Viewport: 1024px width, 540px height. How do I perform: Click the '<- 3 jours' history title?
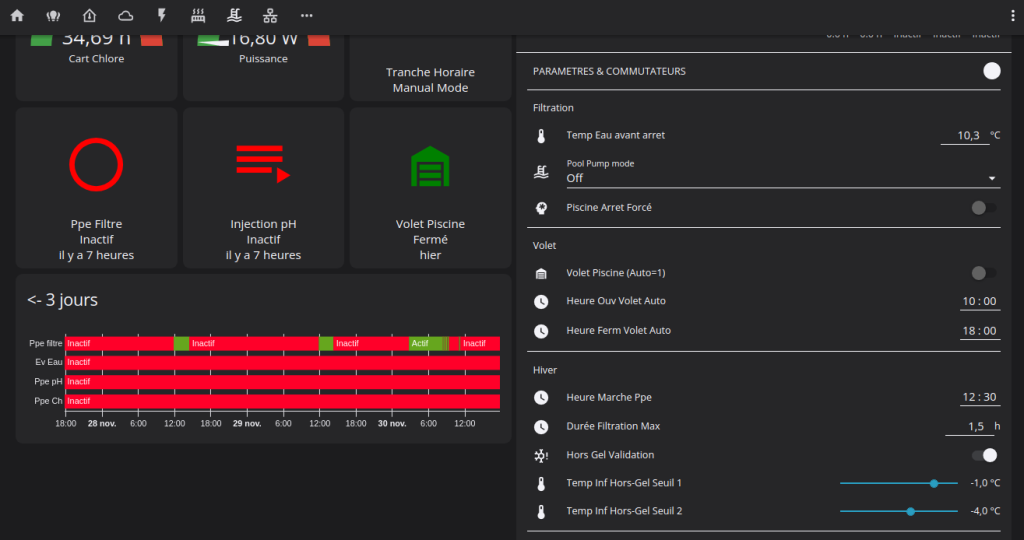tap(63, 300)
